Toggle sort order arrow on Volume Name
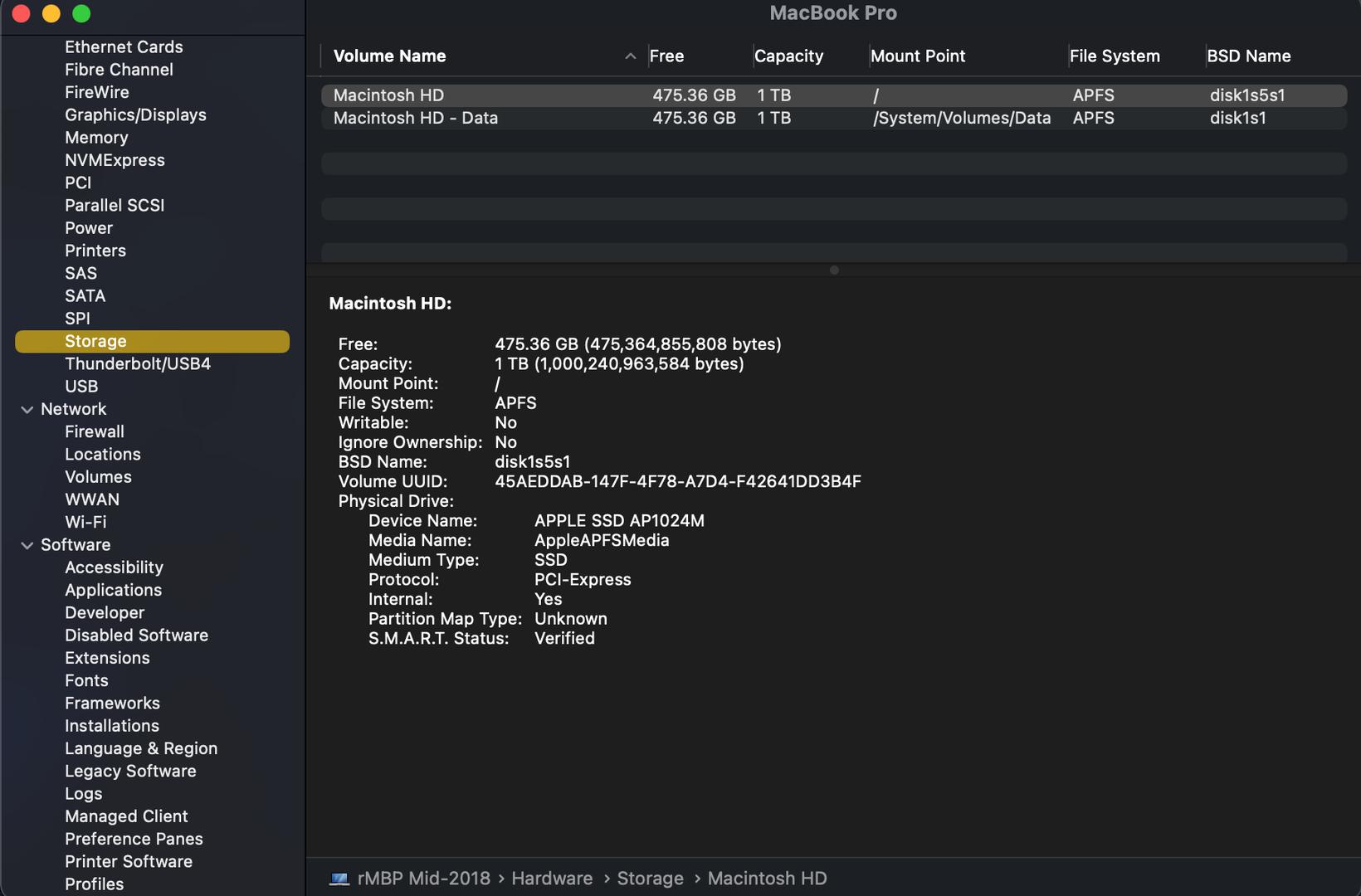The image size is (1361, 896). click(x=630, y=56)
